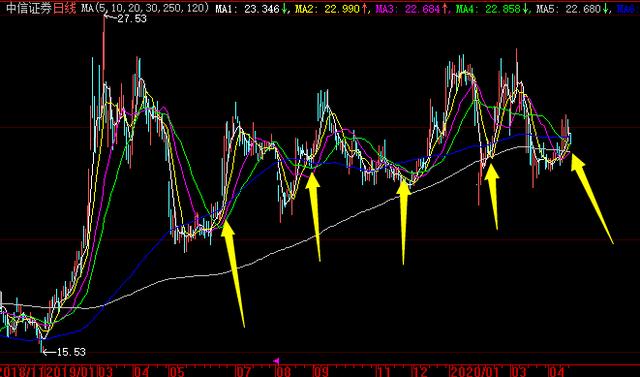Screen dimensions: 640x377
Task: Click the red up arrow beside MA2 value
Action: pos(364,9)
